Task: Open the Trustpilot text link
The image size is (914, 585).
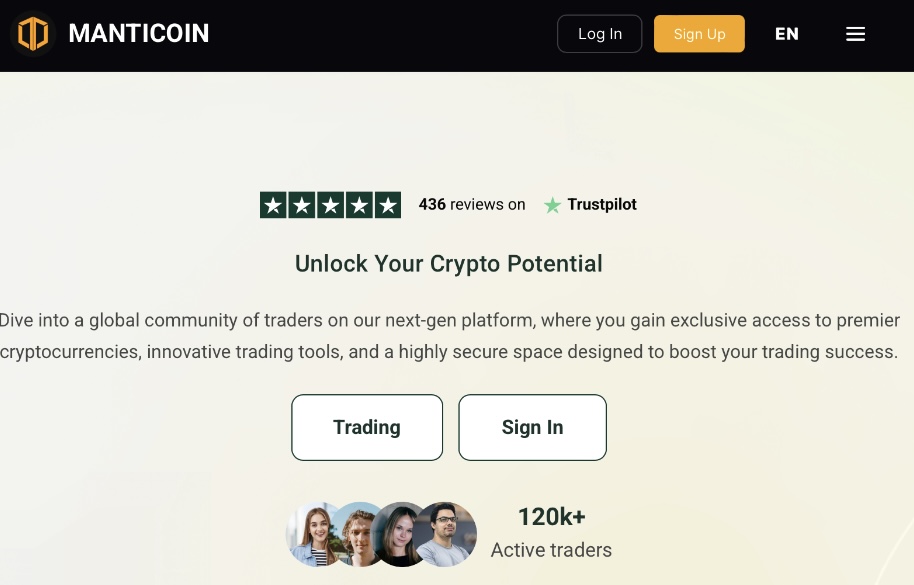Action: 601,205
